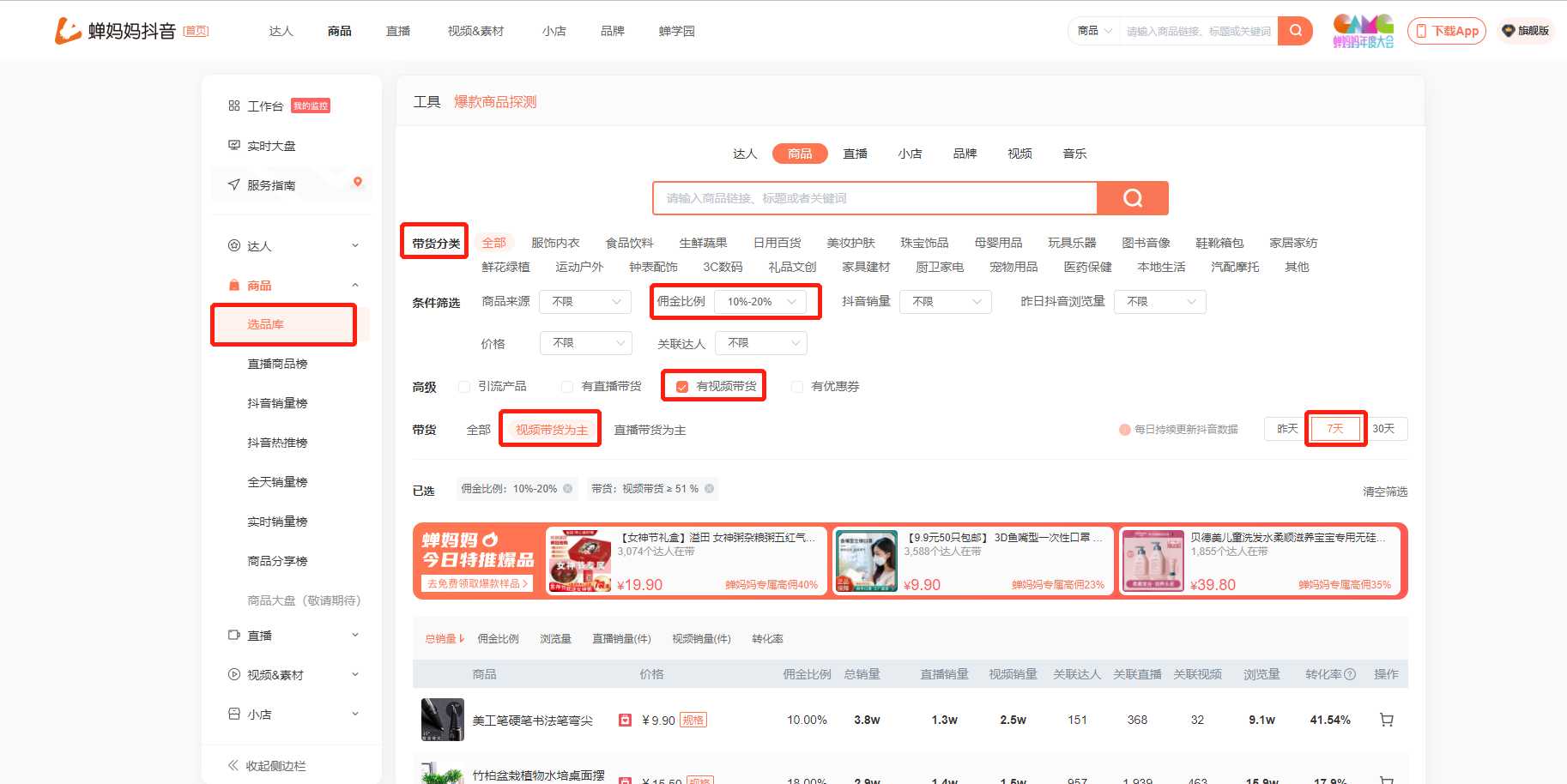Select 直播带货为主 option

click(x=650, y=430)
